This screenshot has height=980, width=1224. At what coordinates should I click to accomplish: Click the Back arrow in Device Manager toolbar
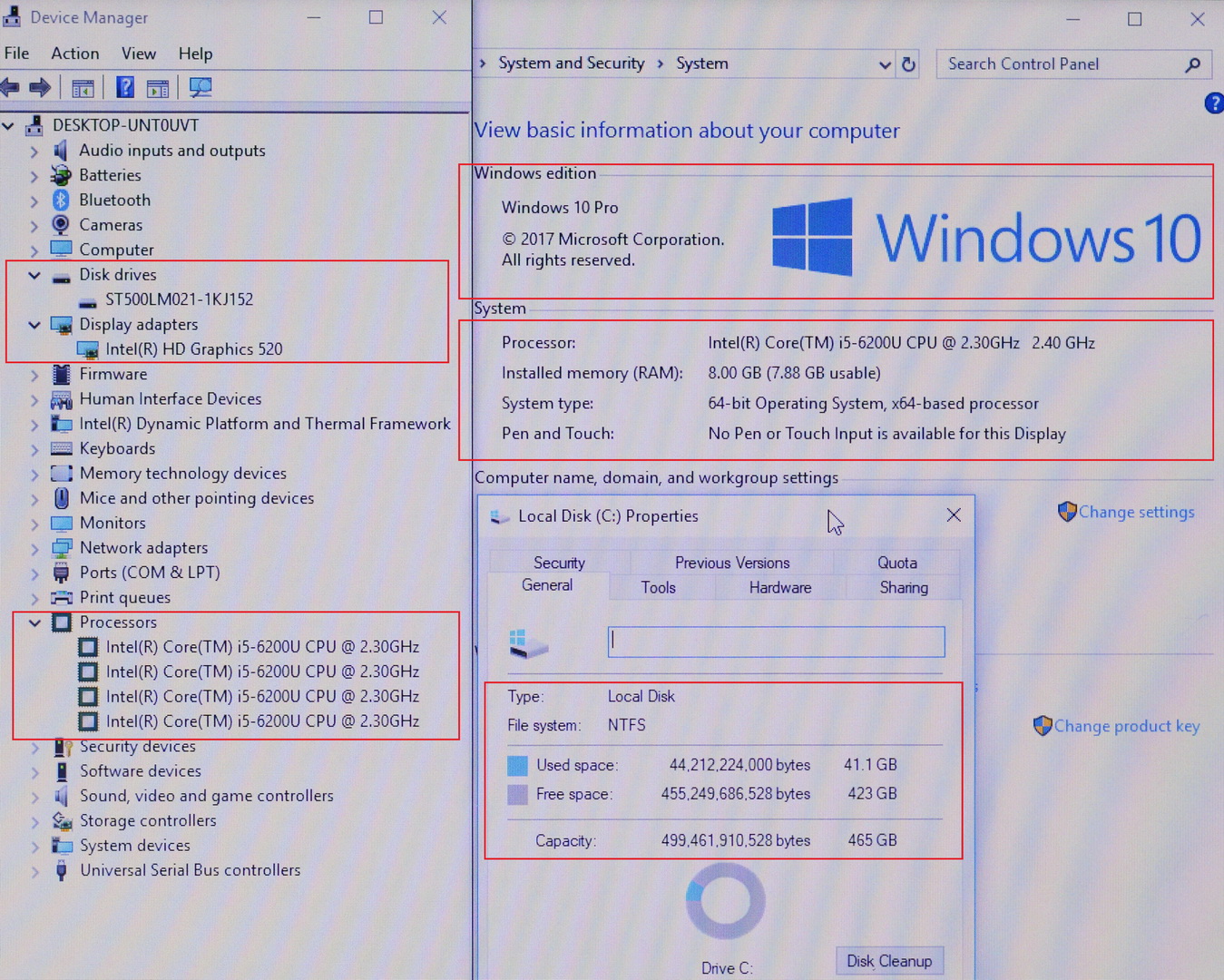(x=10, y=87)
